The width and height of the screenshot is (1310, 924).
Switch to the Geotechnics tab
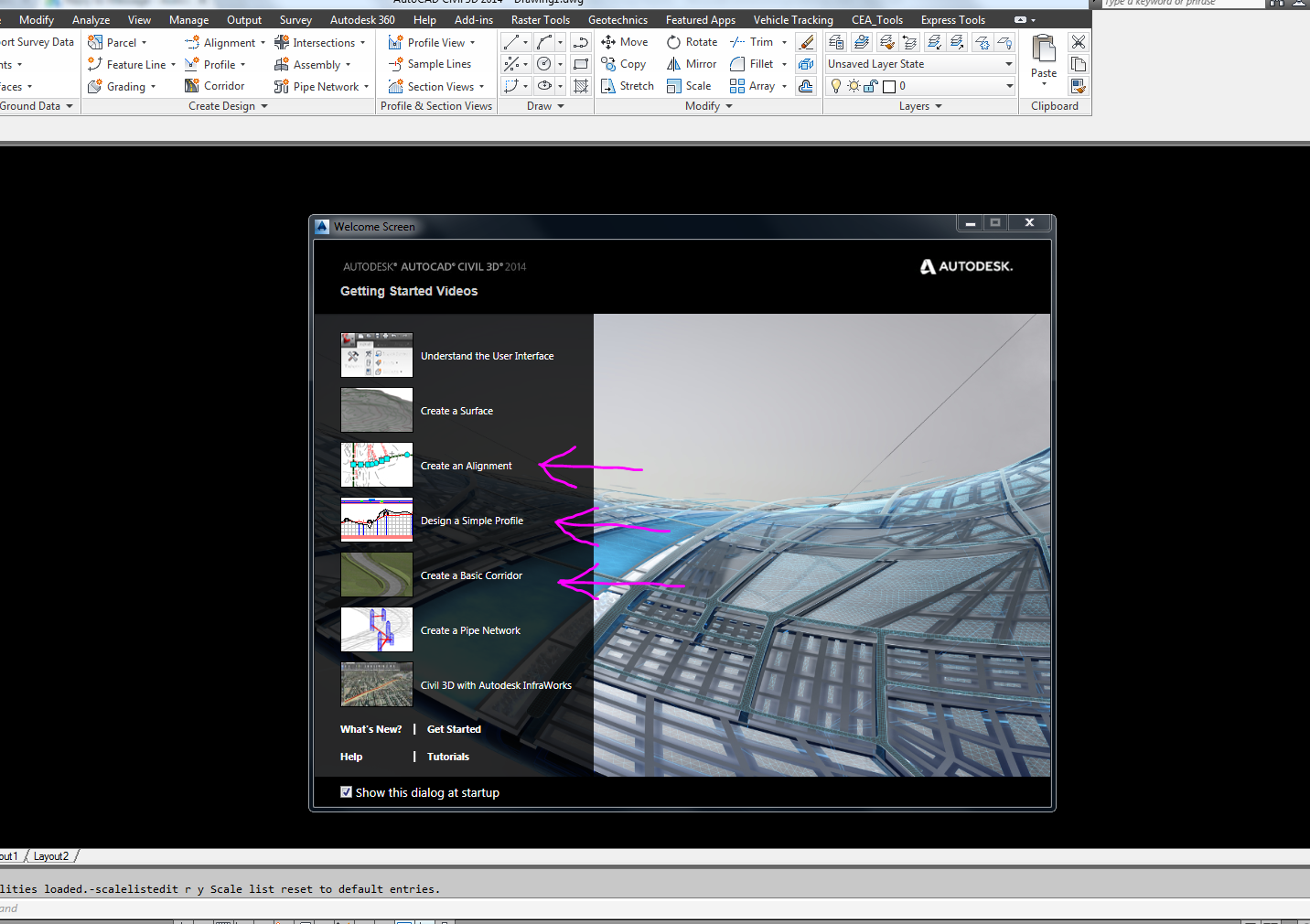[617, 19]
